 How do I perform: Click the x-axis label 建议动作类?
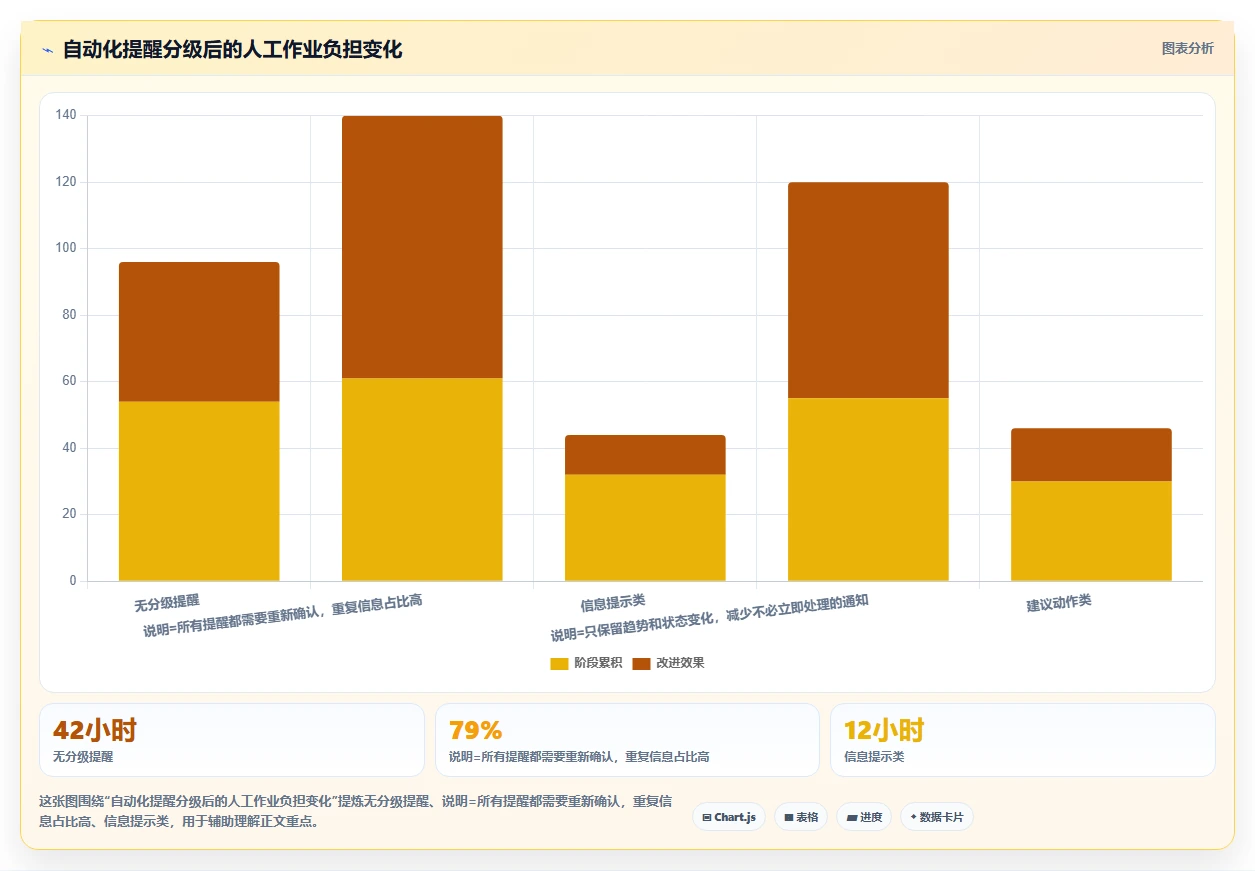1059,602
